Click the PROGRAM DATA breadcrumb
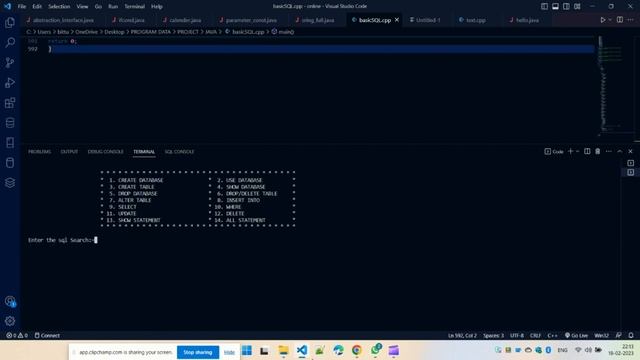The image size is (640, 360). click(x=151, y=31)
